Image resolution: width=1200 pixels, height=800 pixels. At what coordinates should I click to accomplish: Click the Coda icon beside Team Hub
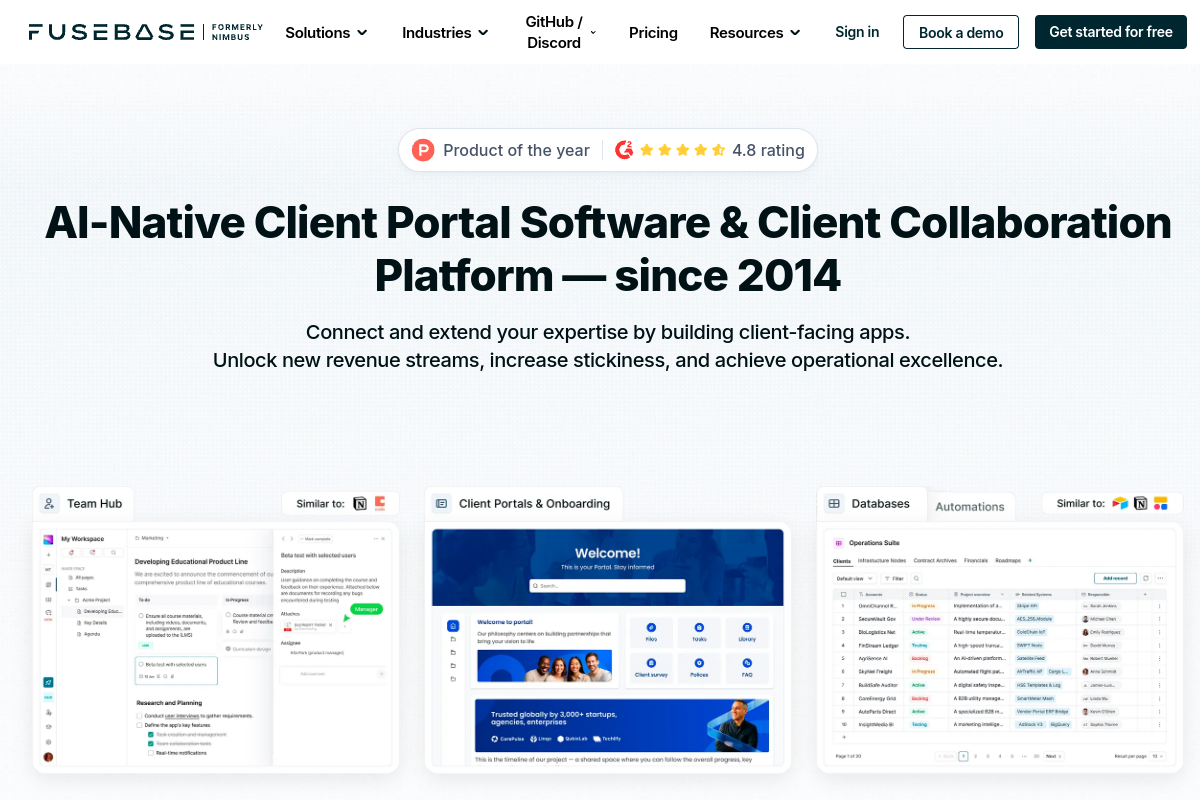click(x=380, y=504)
